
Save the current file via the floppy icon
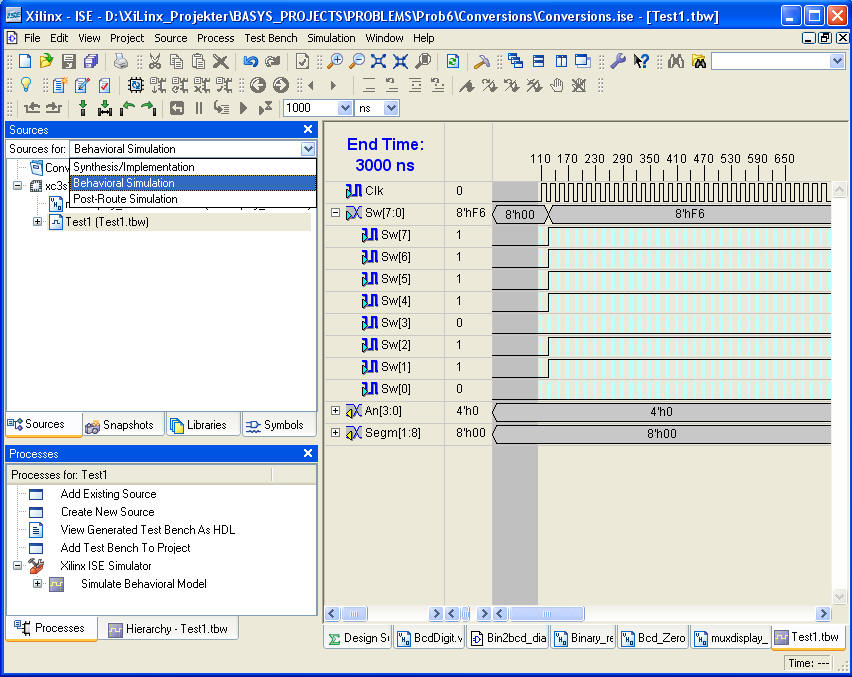[x=68, y=61]
